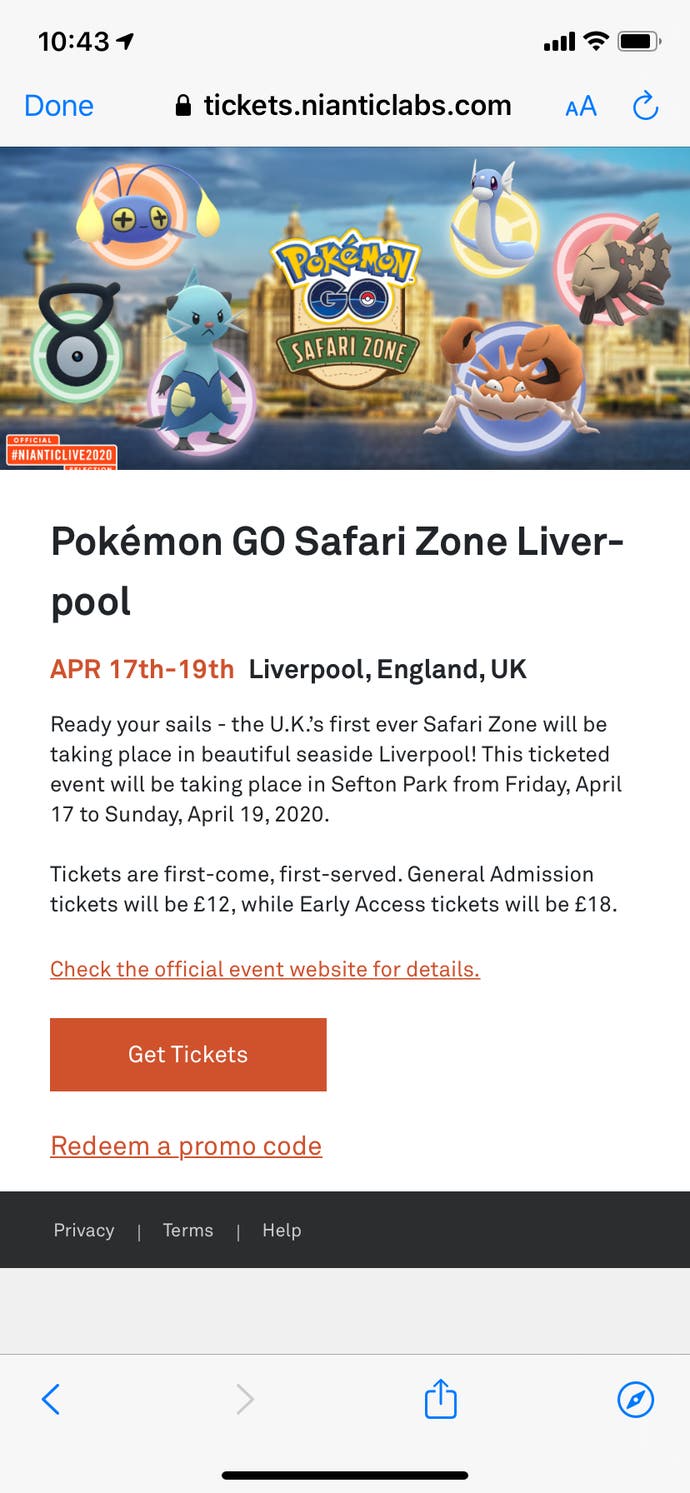690x1493 pixels.
Task: Tap the forward chevron in bottom toolbar
Action: (245, 1399)
